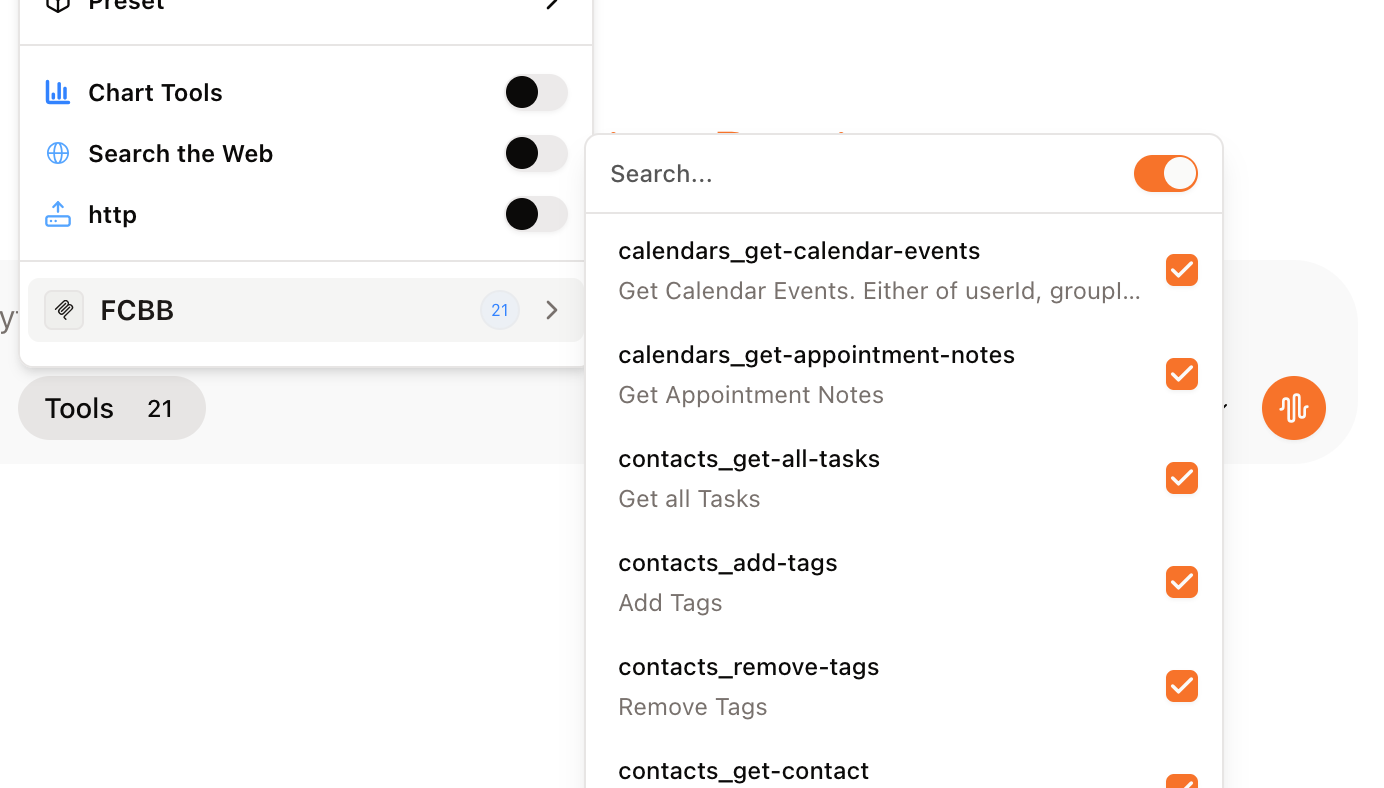Screen dimensions: 1384x788
Task: Click the tool Search field
Action: 860,173
